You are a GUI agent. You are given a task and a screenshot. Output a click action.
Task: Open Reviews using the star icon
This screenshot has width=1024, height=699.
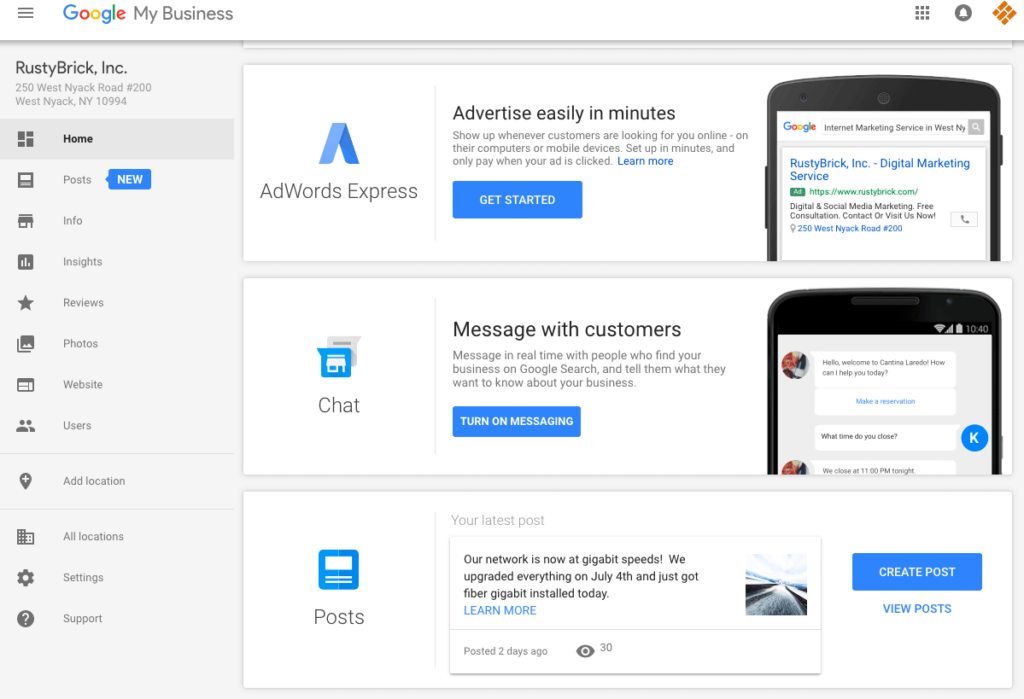click(x=27, y=302)
